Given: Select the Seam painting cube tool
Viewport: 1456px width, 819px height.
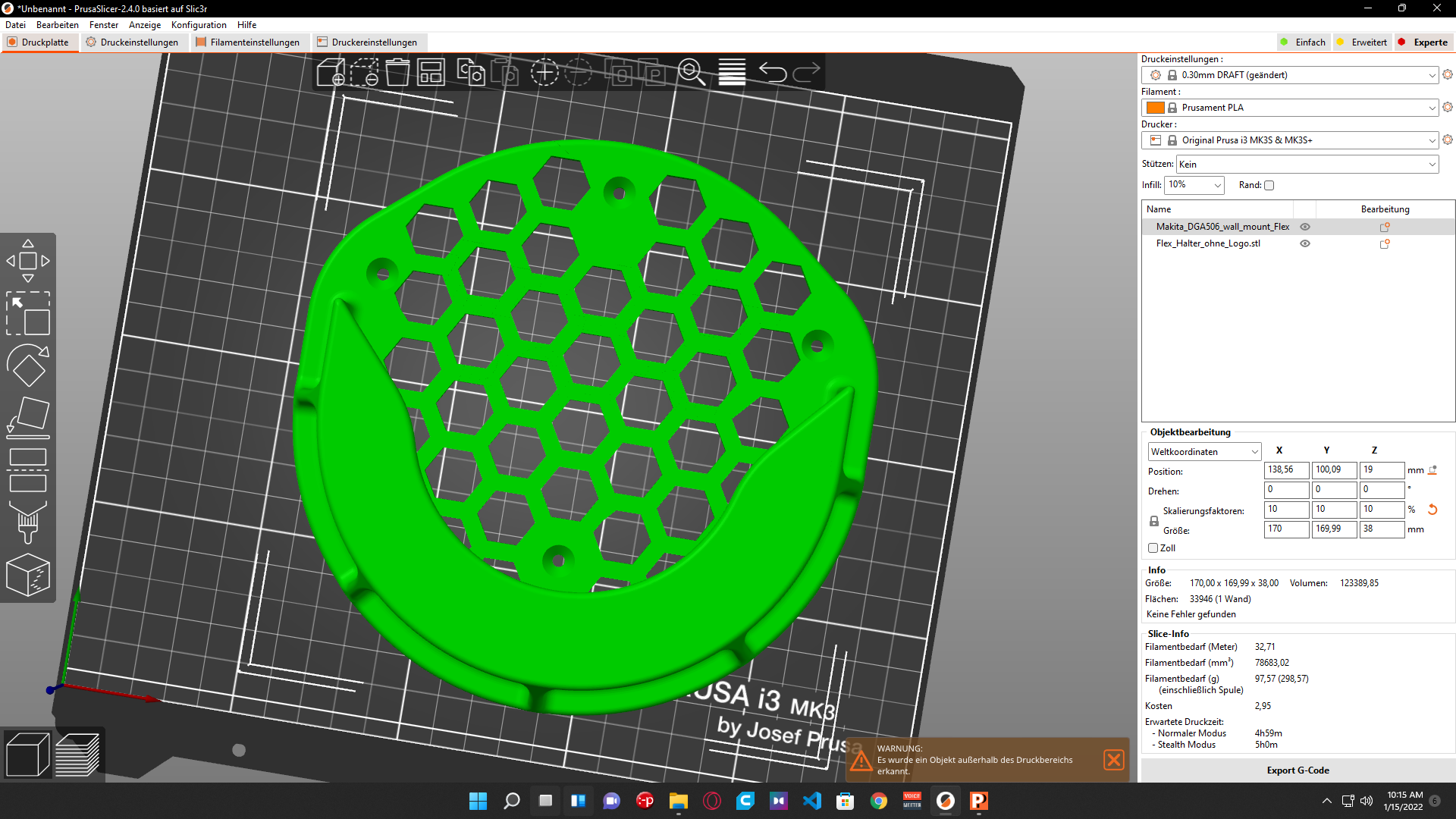Looking at the screenshot, I should 28,575.
